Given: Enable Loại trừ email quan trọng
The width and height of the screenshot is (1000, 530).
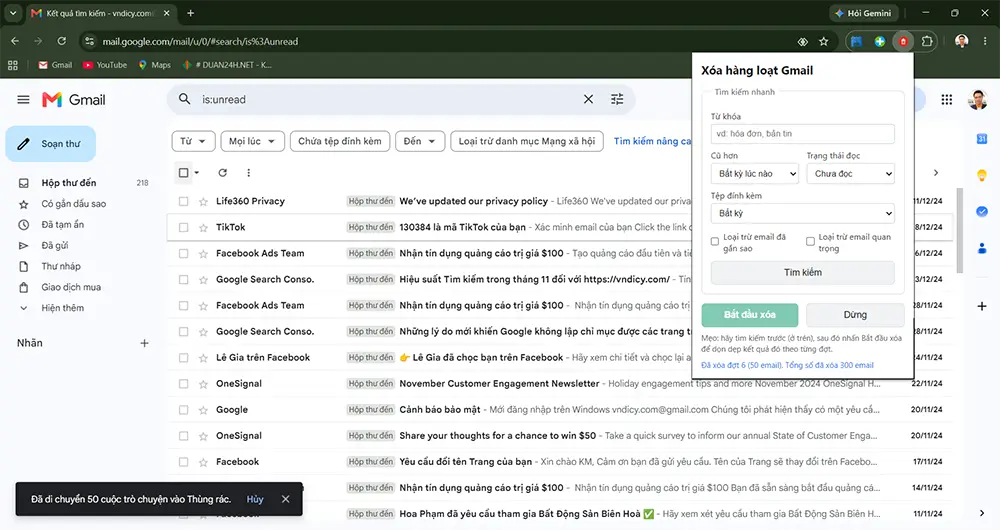Looking at the screenshot, I should pyautogui.click(x=811, y=242).
